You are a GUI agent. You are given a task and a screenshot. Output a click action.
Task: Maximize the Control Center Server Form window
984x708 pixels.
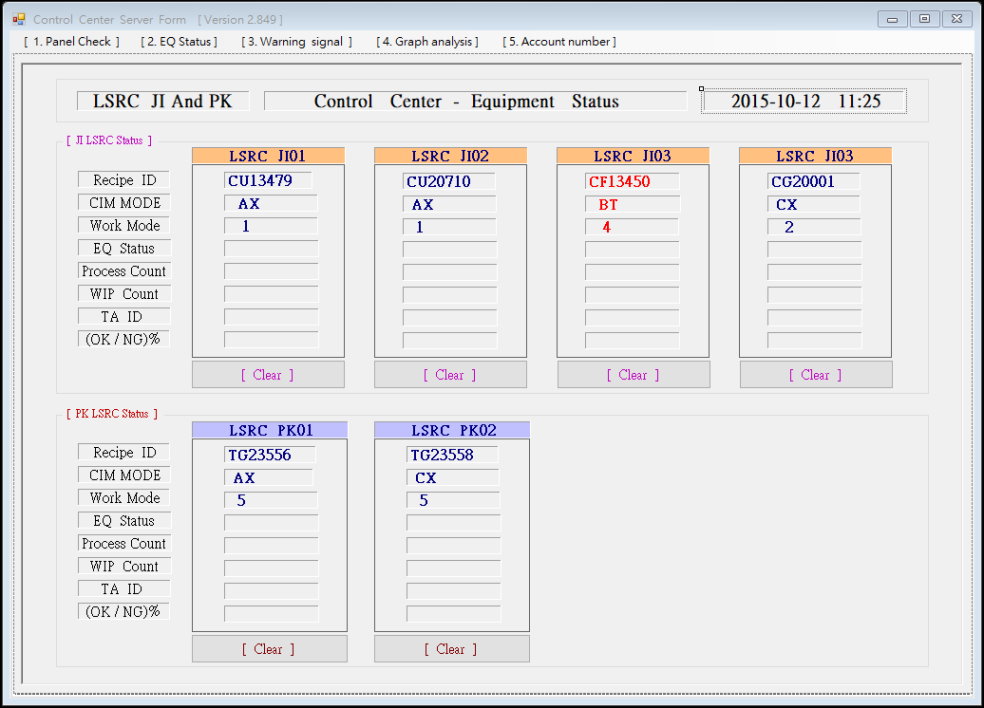(924, 19)
